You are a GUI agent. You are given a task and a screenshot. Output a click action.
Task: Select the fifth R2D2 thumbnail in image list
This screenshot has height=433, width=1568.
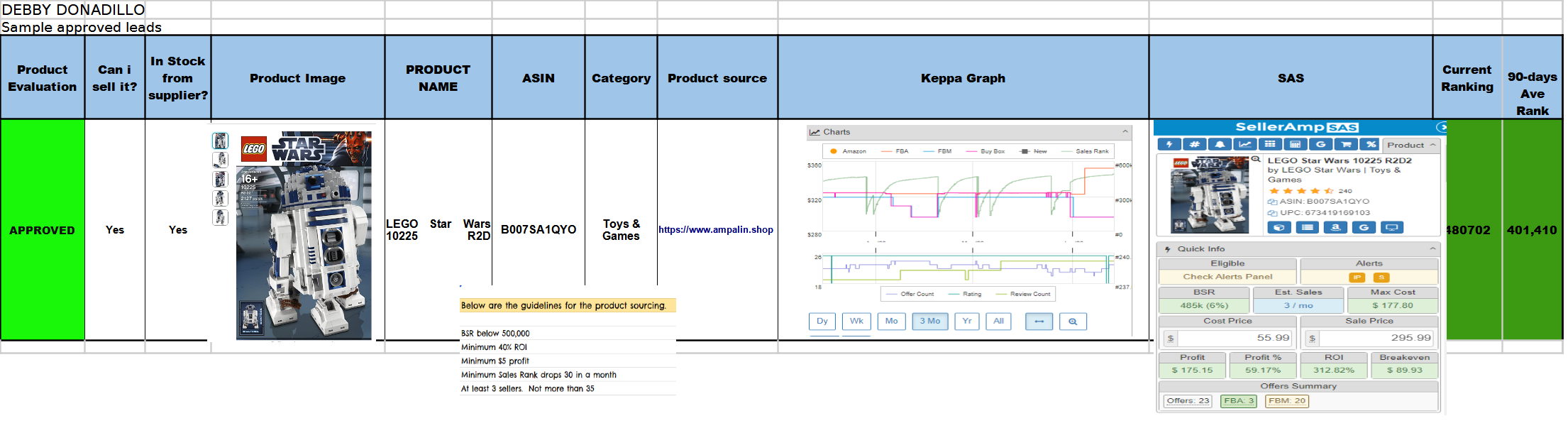tap(221, 217)
